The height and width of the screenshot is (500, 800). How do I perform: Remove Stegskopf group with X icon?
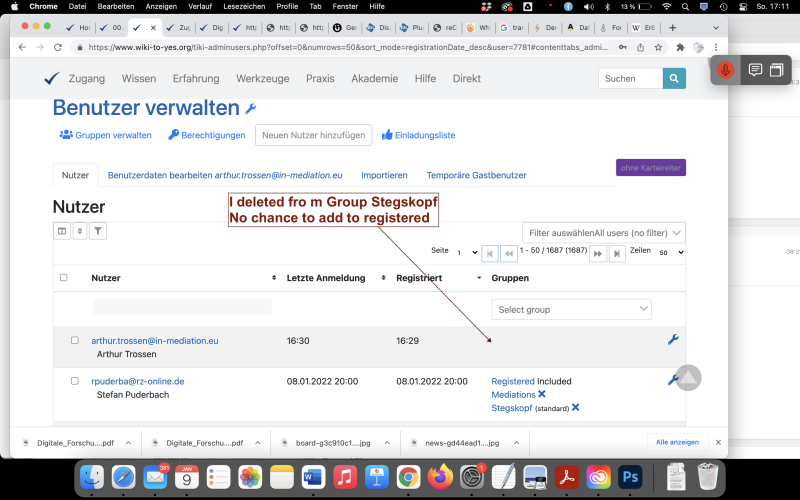576,408
